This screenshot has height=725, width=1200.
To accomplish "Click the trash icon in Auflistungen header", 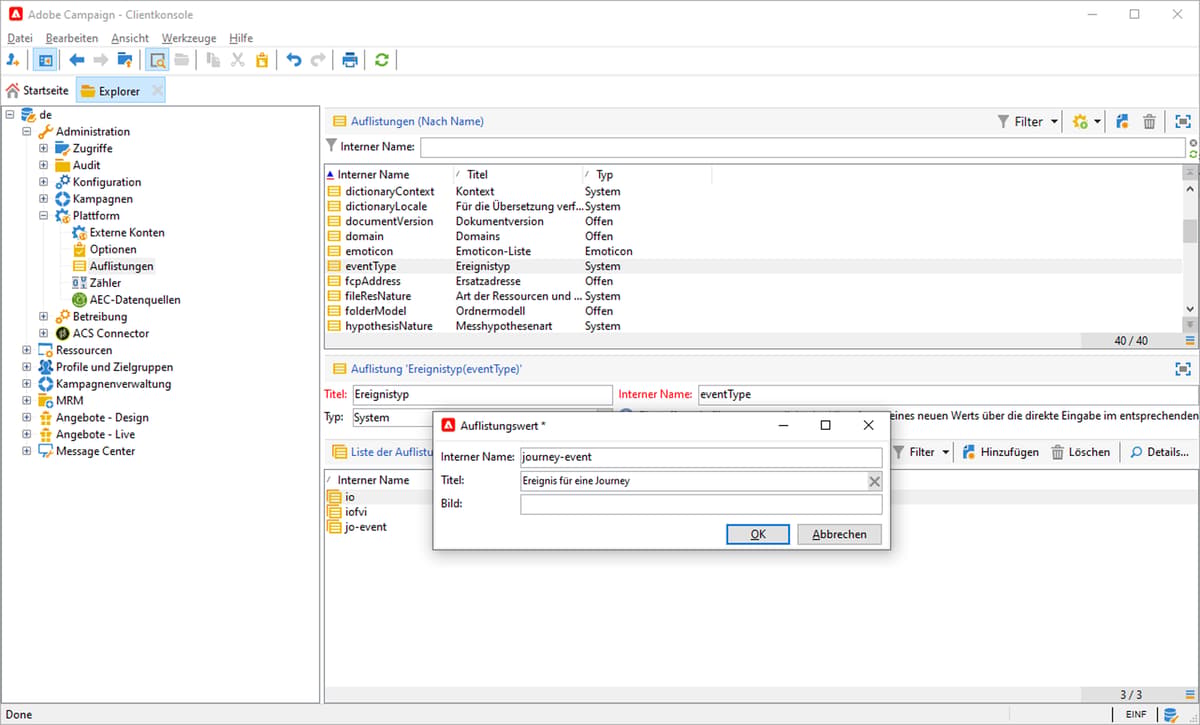I will tap(1150, 121).
